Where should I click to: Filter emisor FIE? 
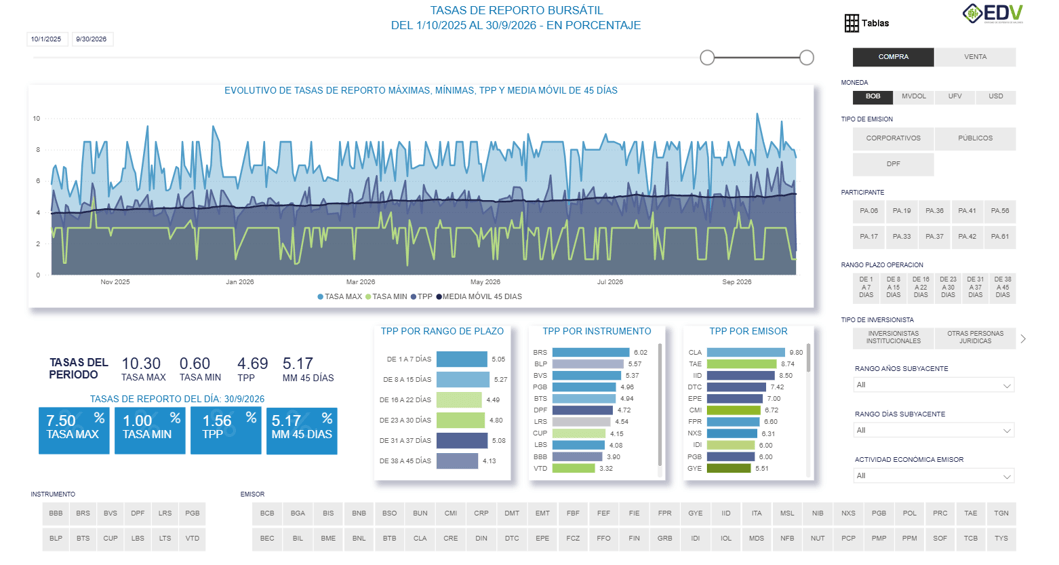pos(634,514)
